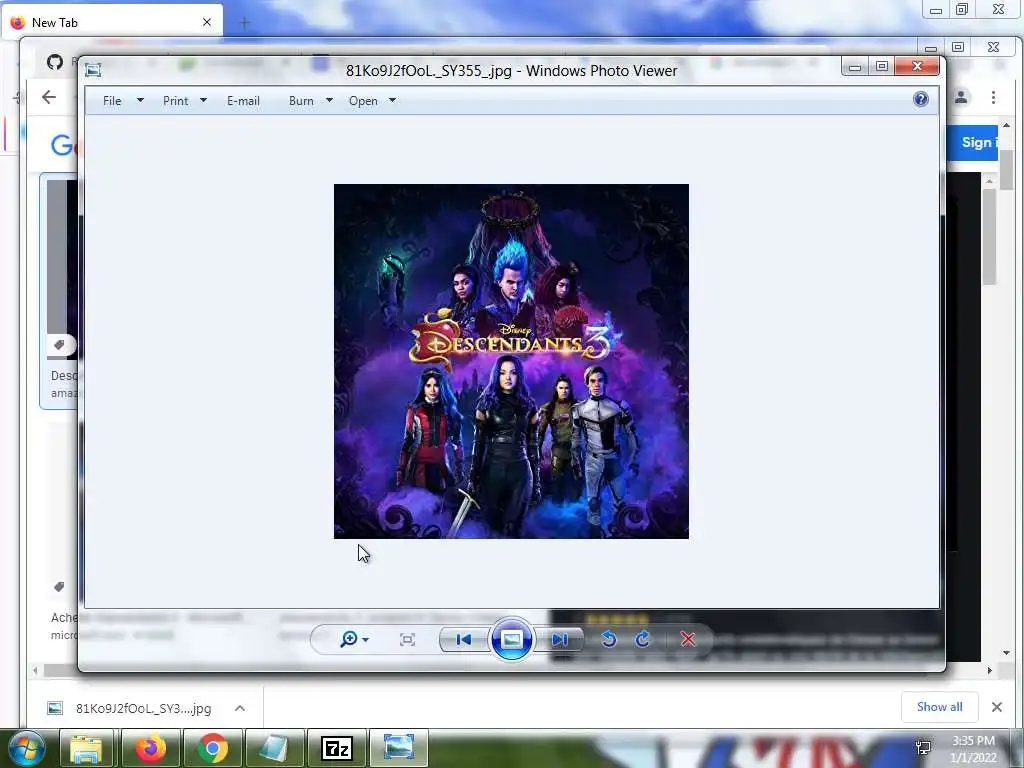This screenshot has width=1024, height=768.
Task: Click the GitHub icon in Chrome
Action: pyautogui.click(x=55, y=62)
